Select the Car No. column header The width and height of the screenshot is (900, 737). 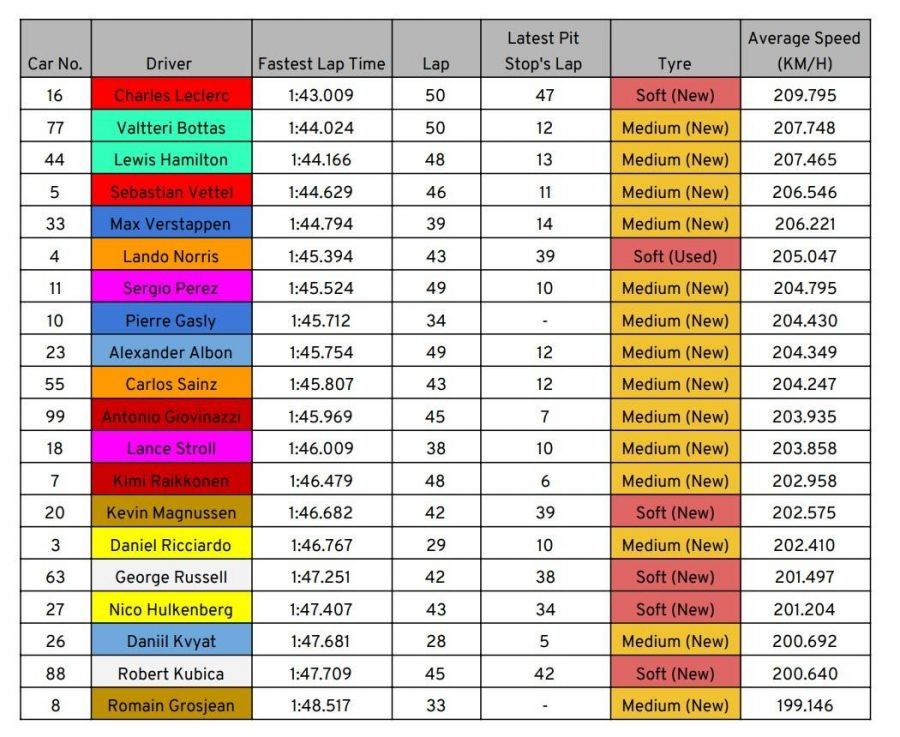[55, 50]
